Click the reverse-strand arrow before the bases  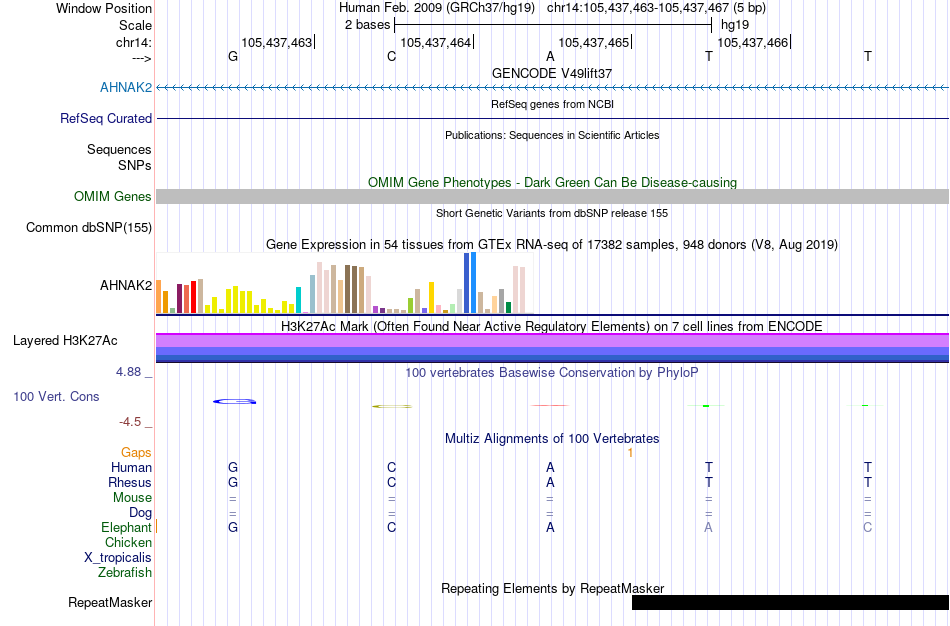tap(141, 58)
